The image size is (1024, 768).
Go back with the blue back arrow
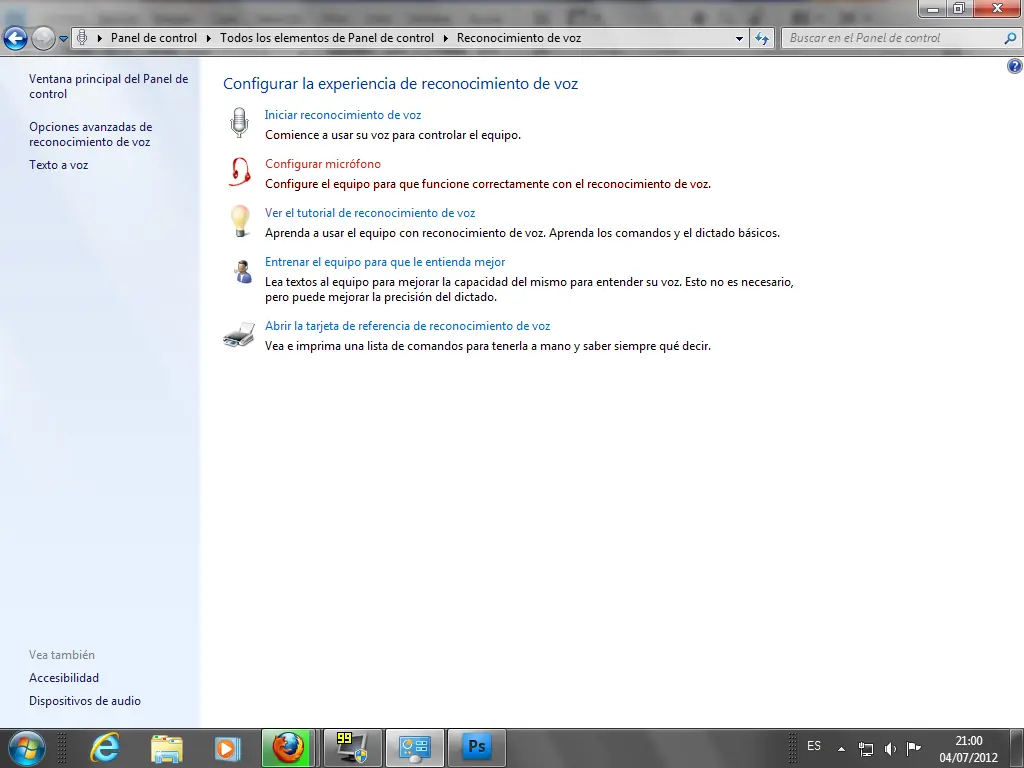tap(16, 38)
